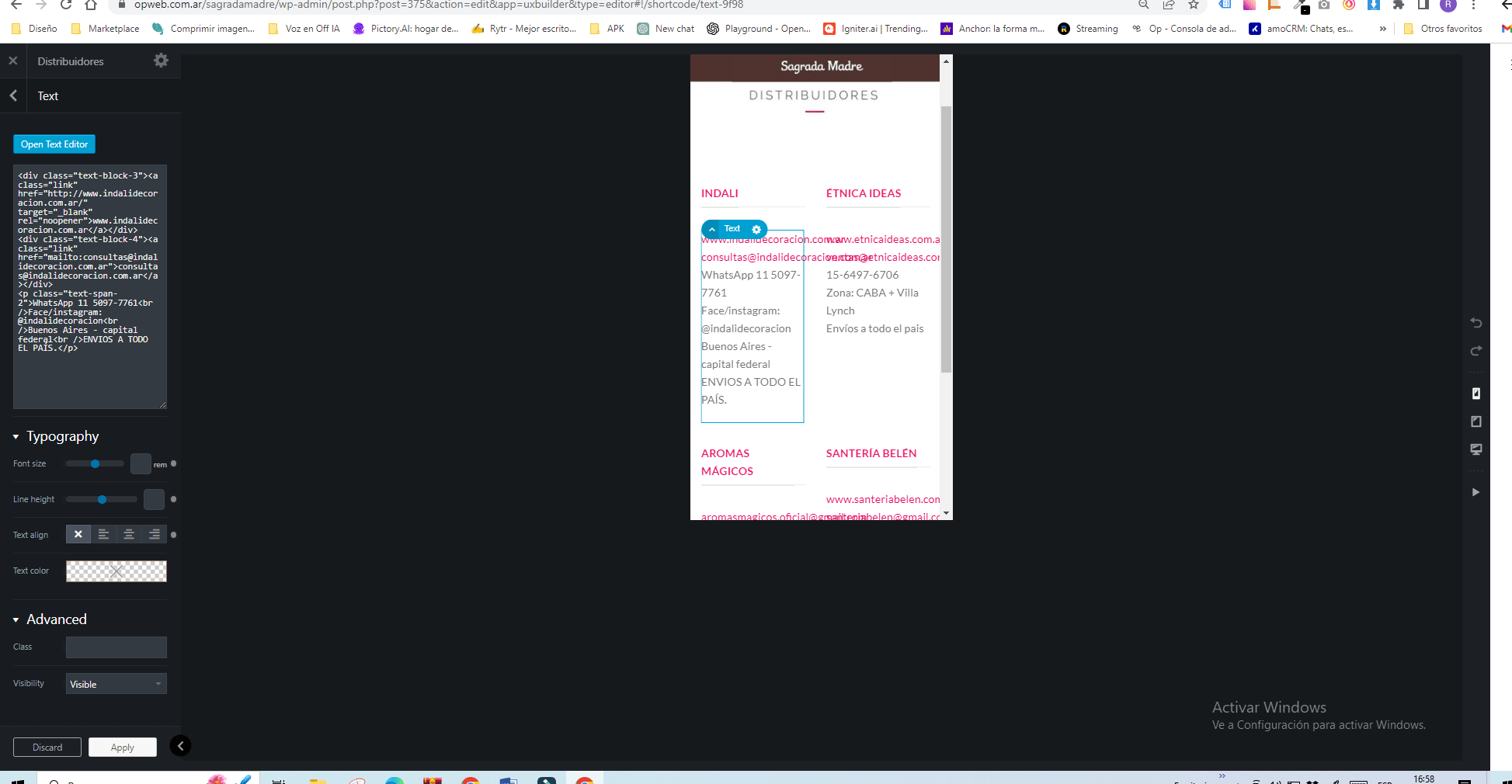This screenshot has height=784, width=1512.
Task: Click the Sagrada Madre logo
Action: pos(822,66)
